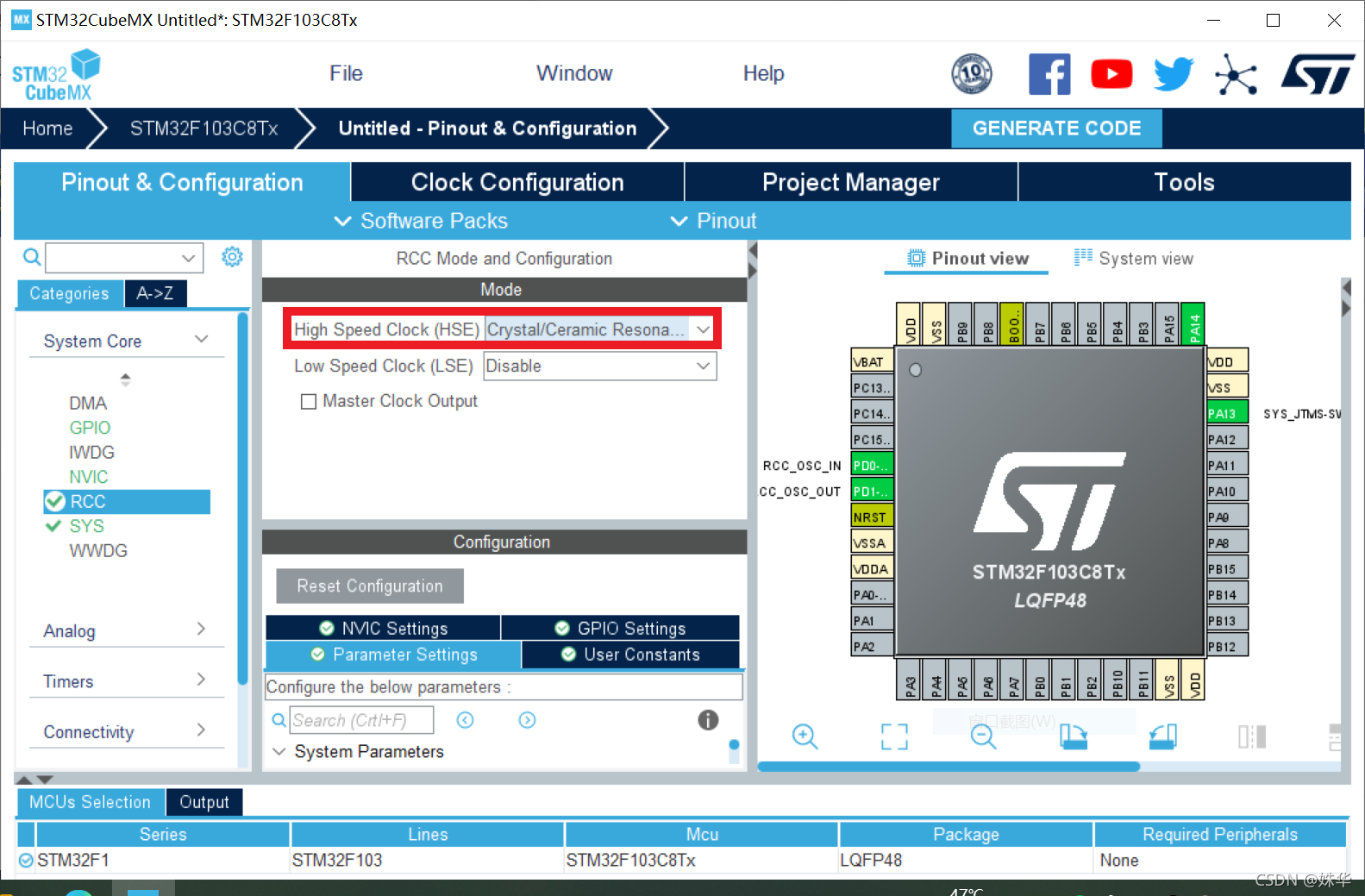The width and height of the screenshot is (1365, 896).
Task: Select the GPIO peripheral item
Action: point(90,428)
